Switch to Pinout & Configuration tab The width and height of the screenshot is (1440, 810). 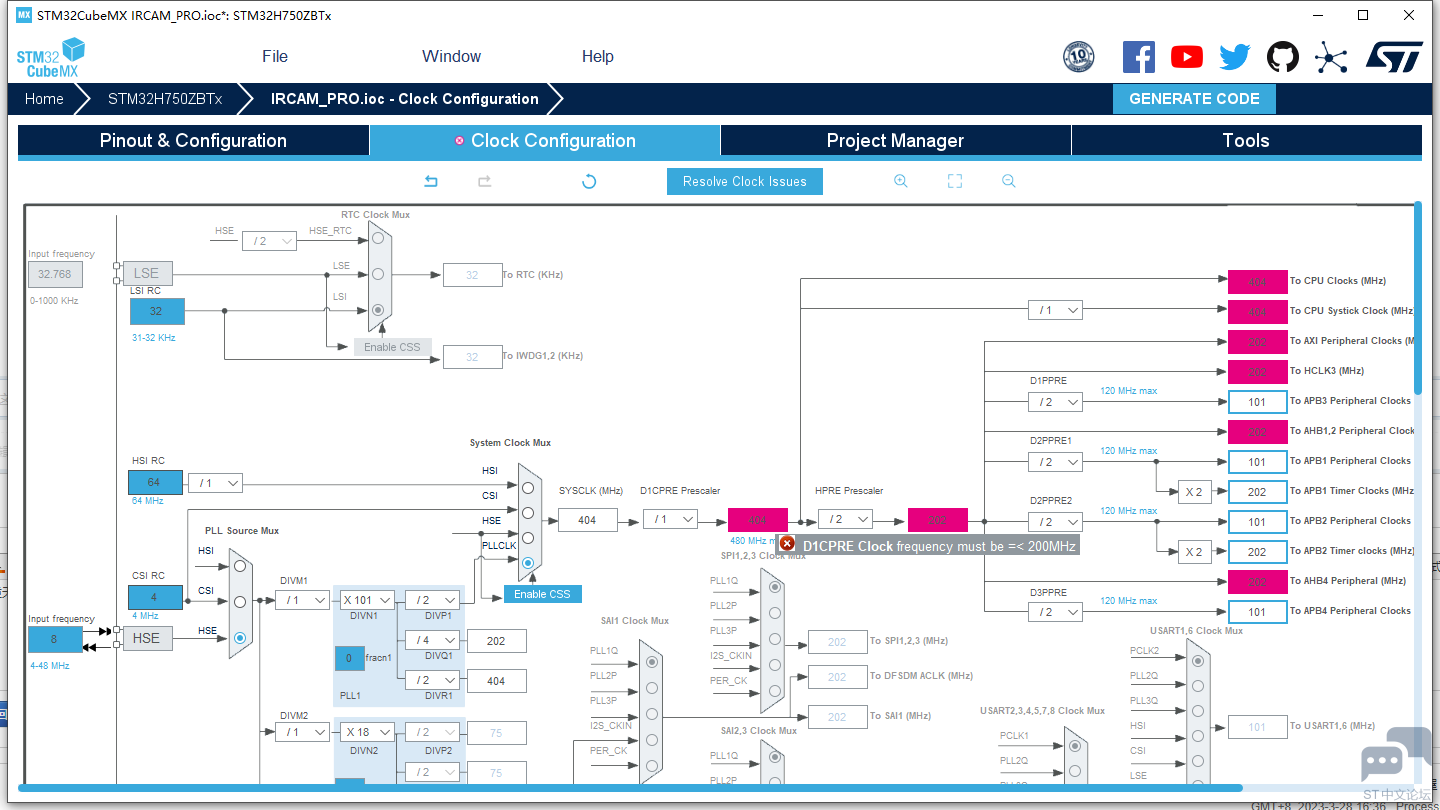193,141
